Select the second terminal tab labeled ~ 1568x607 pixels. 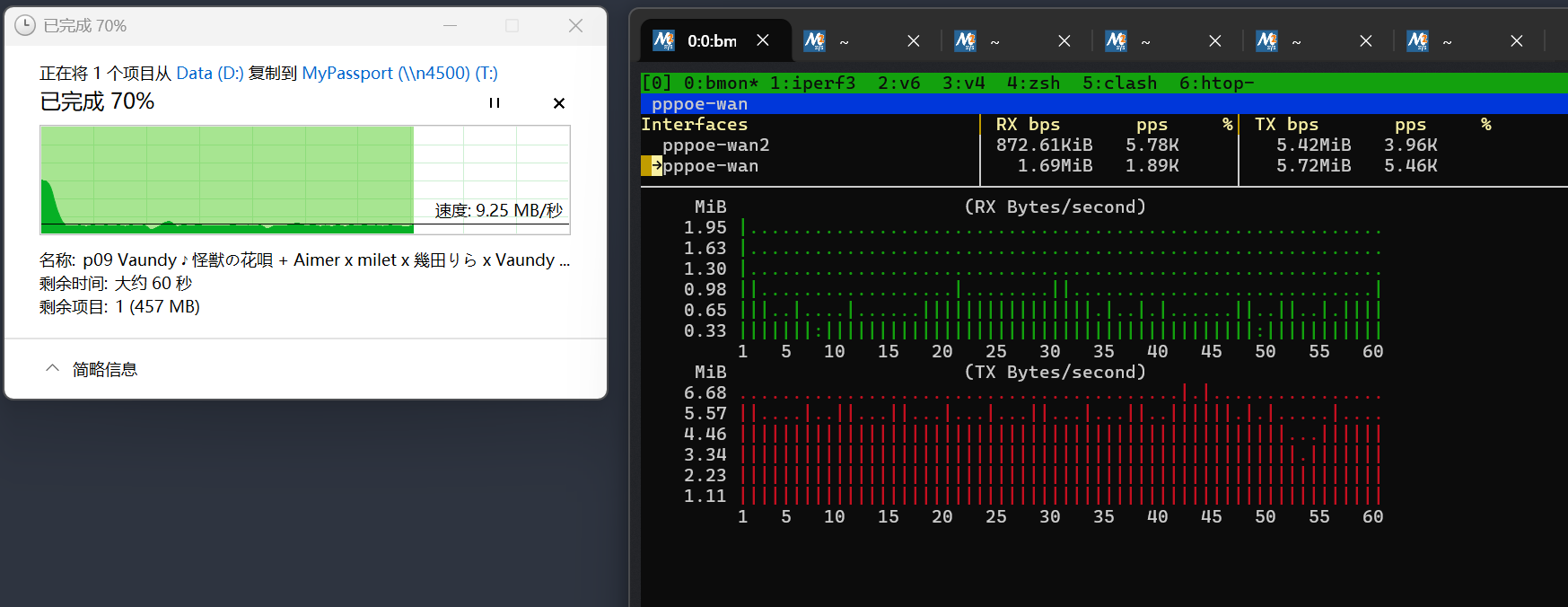coord(853,41)
